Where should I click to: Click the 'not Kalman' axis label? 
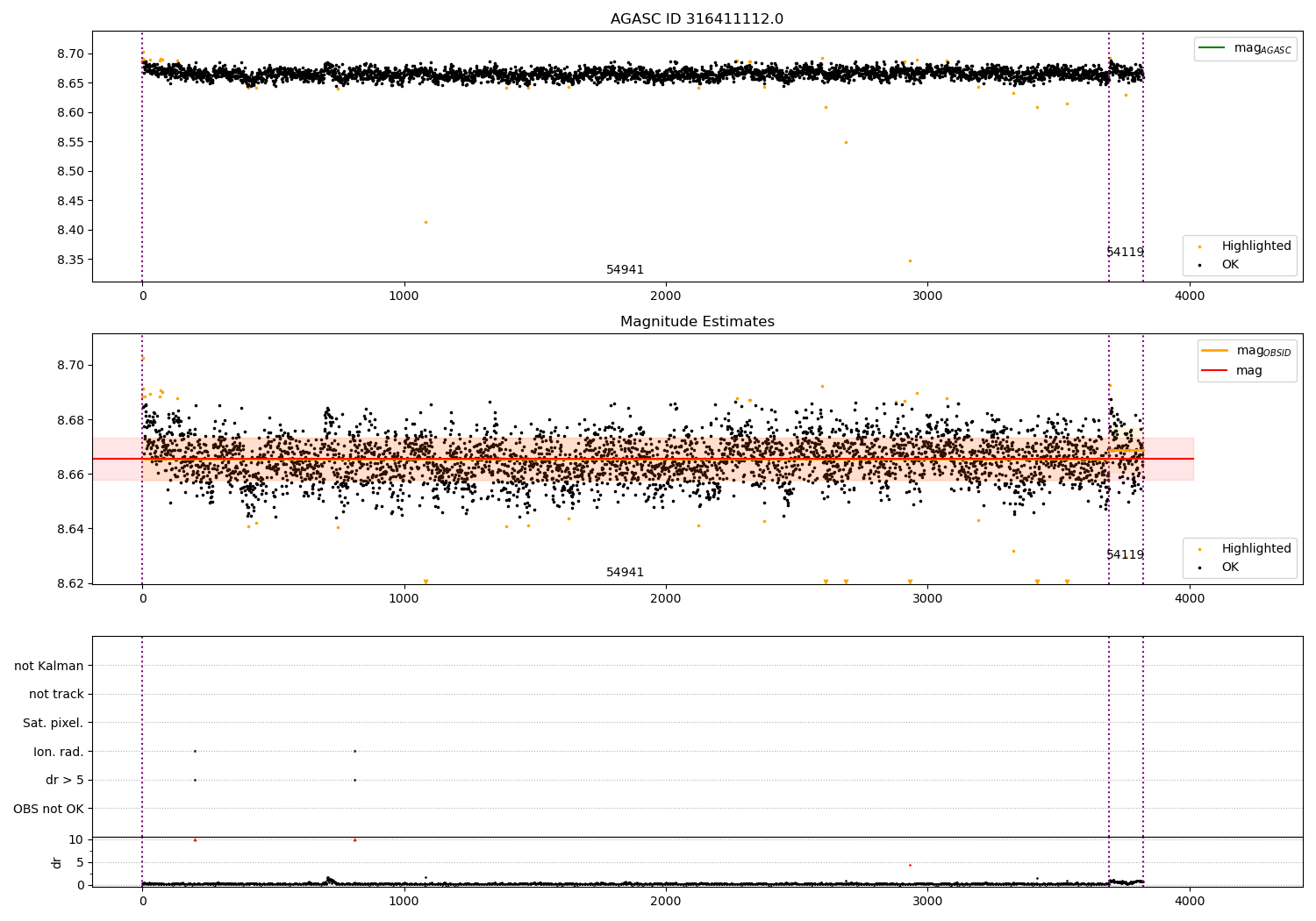(49, 666)
